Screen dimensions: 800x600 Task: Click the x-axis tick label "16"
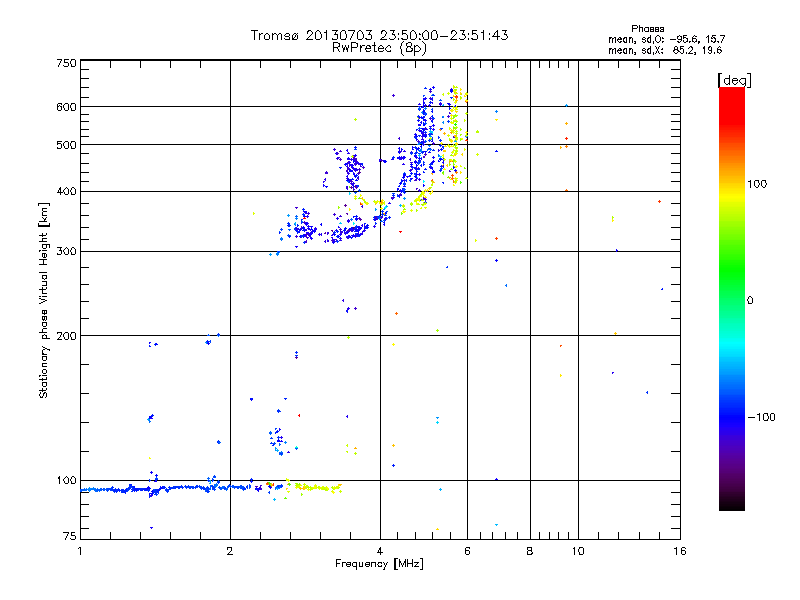coord(680,551)
